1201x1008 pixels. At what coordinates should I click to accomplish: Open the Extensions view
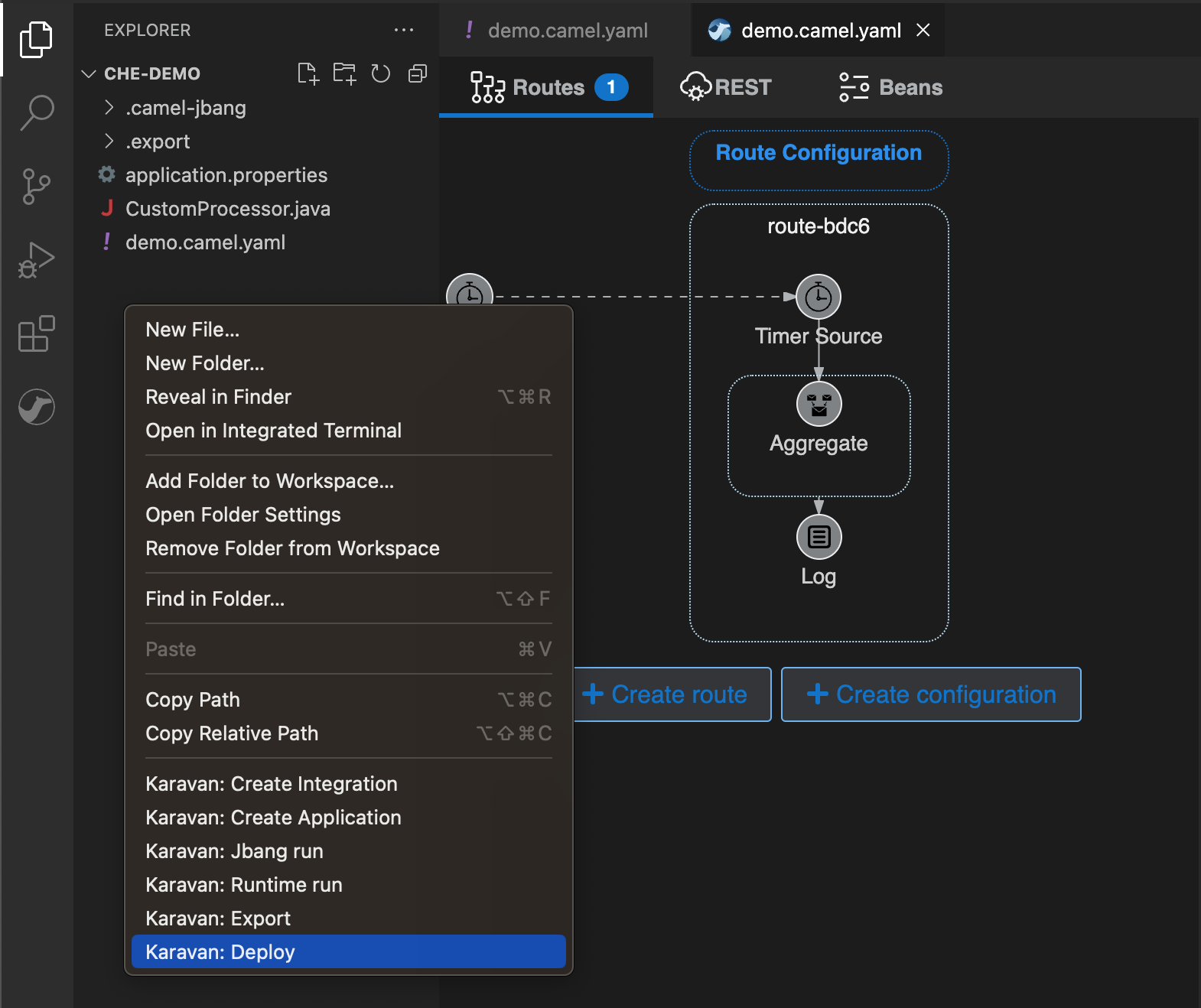[x=36, y=334]
